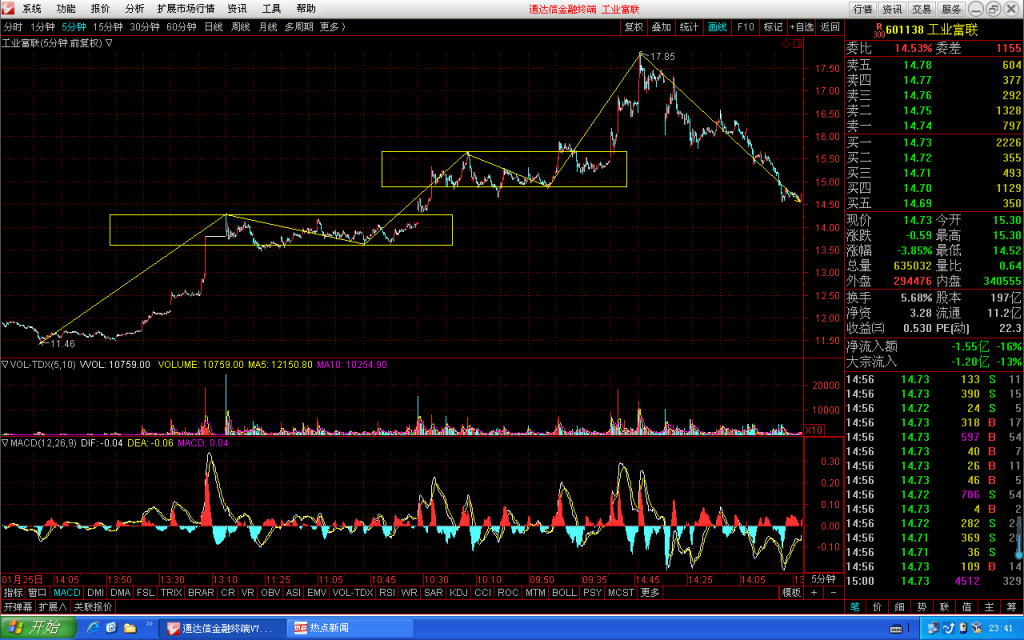Click the minus zoom button on indicator bar

coord(833,592)
